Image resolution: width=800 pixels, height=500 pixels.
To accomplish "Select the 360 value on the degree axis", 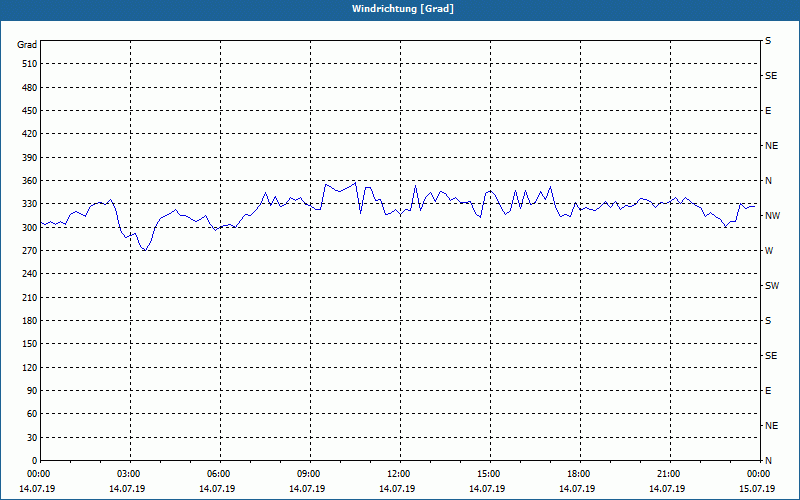I will tap(30, 181).
